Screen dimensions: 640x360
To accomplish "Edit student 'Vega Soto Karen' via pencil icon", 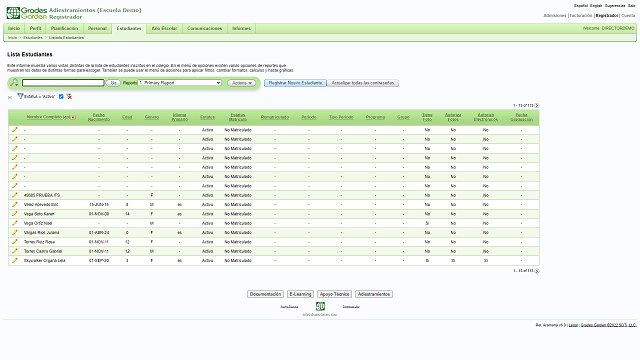I will 15,214.
